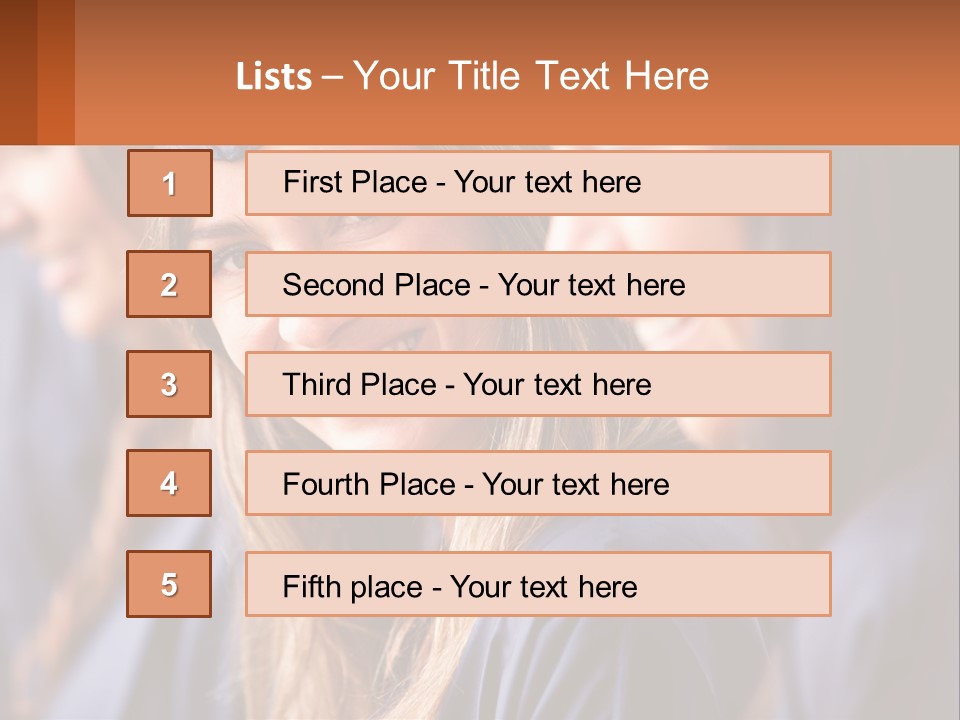Screen dimensions: 960x720
Task: Click the Fourth Place text box
Action: pyautogui.click(x=538, y=484)
